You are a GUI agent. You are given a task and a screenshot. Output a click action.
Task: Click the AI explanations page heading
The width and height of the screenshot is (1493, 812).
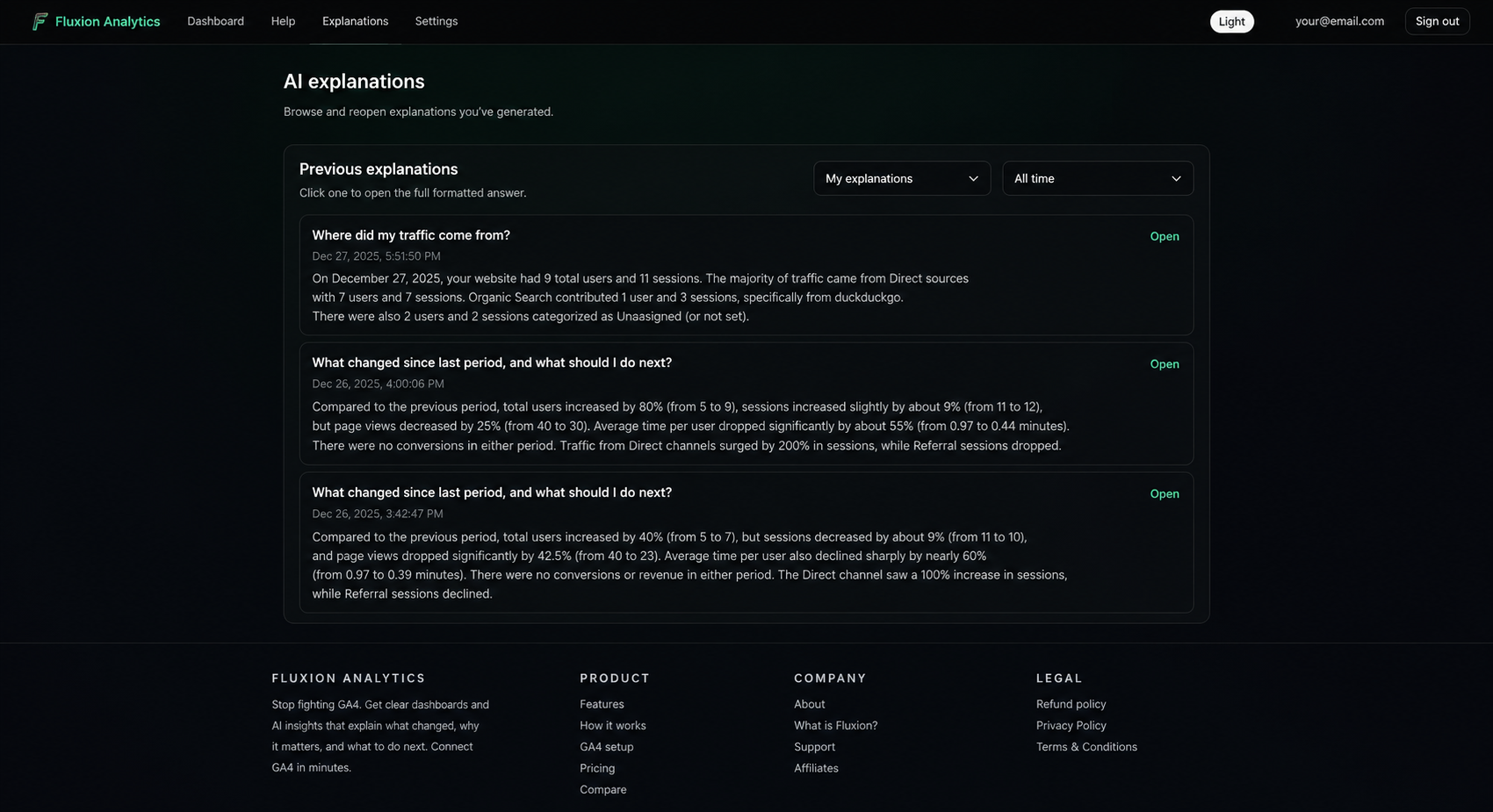[x=354, y=81]
